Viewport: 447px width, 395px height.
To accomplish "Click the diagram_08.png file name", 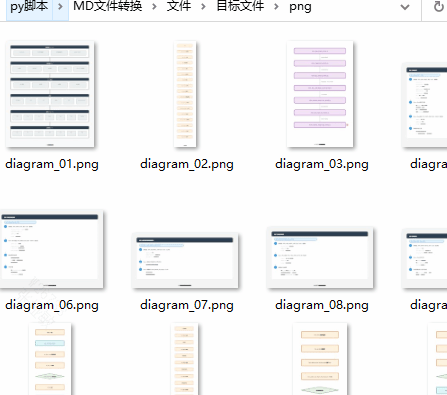I will coord(322,305).
